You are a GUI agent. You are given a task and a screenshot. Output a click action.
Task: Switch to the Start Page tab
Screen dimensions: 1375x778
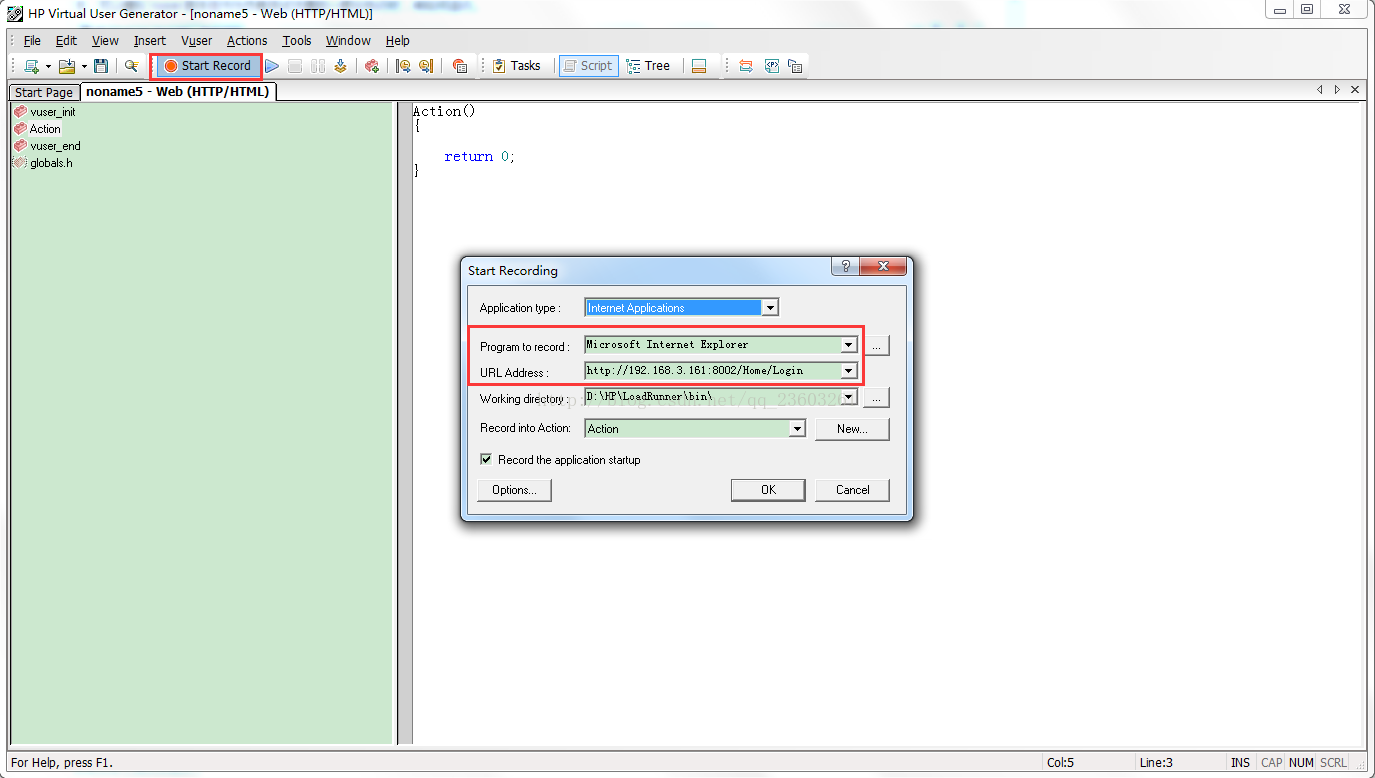pos(44,92)
